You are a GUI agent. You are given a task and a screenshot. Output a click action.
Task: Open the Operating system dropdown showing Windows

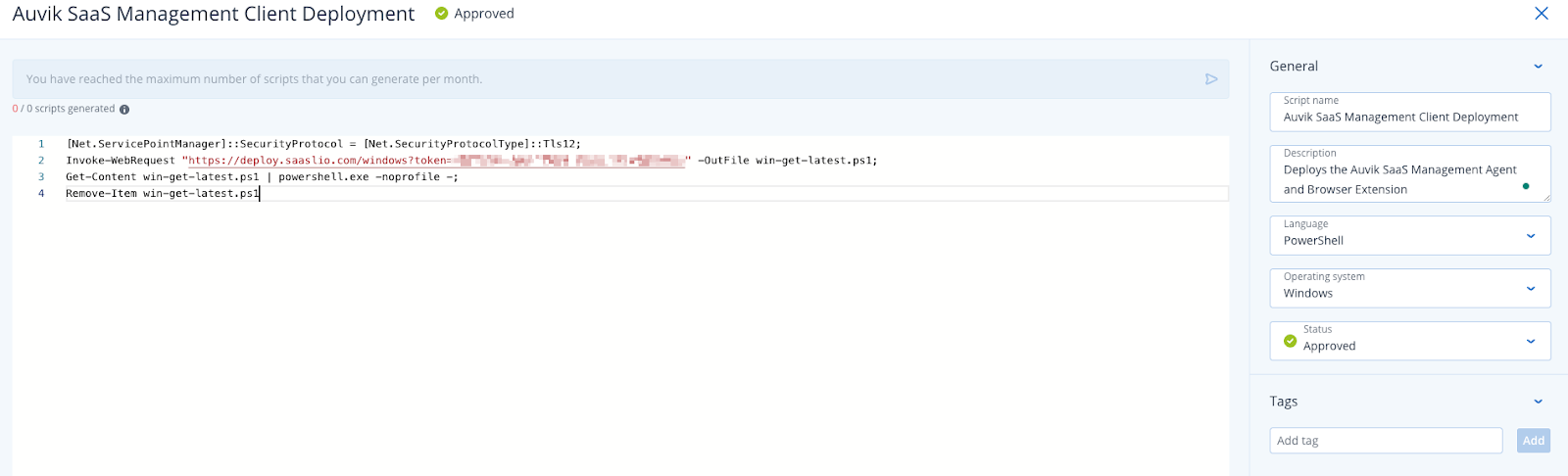1410,288
